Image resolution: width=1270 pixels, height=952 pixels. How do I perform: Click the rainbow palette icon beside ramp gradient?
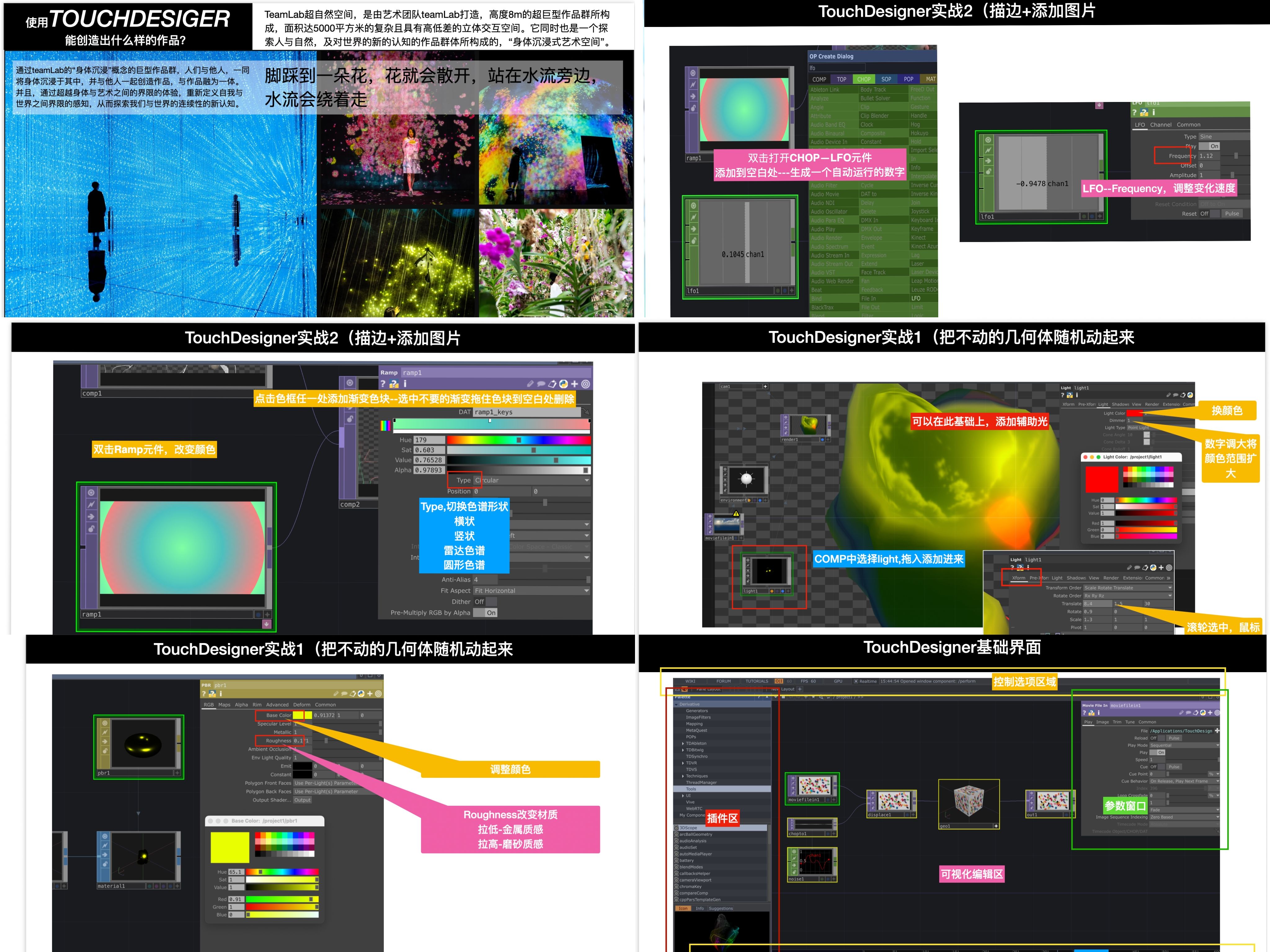pyautogui.click(x=385, y=425)
